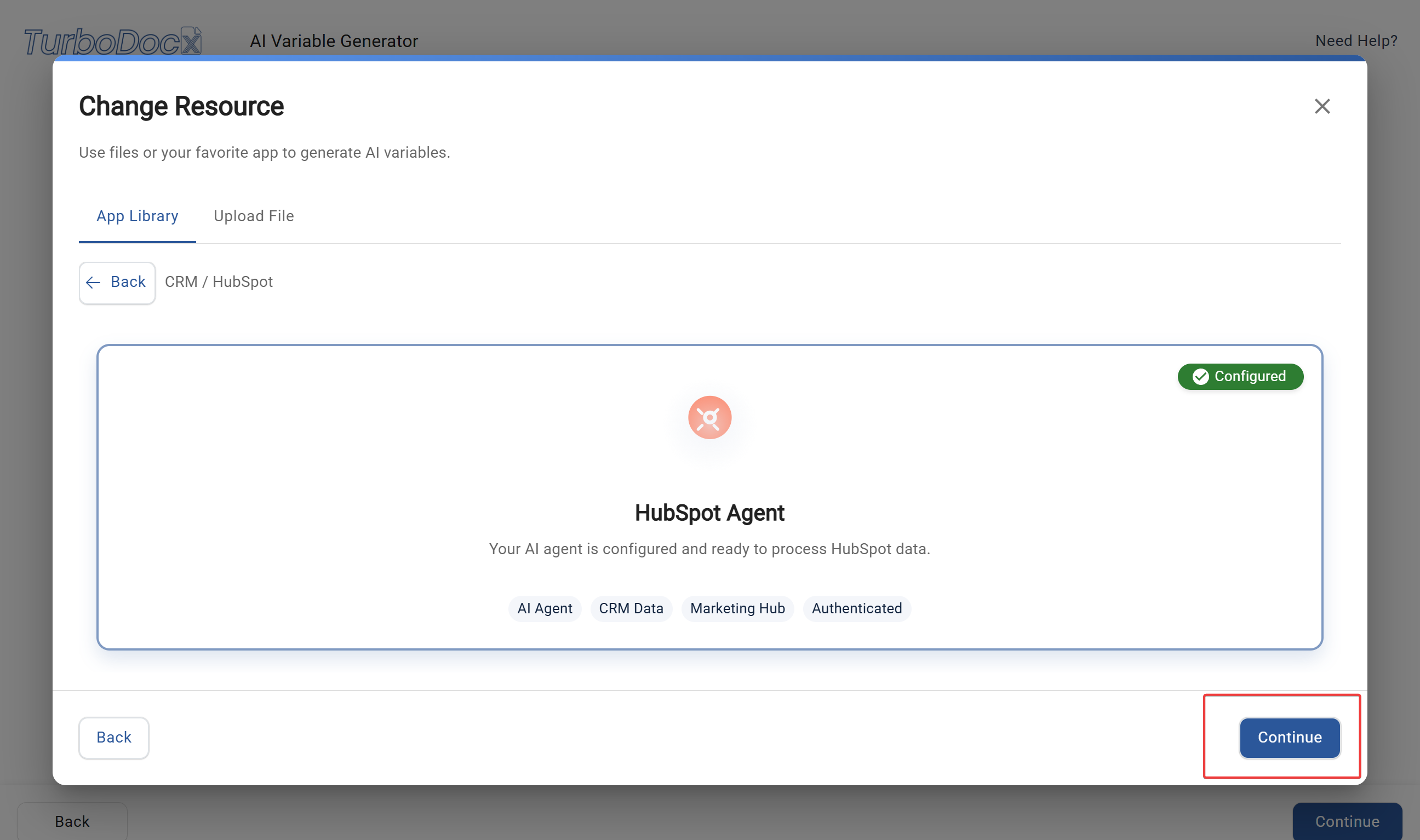Click the background page Back button
This screenshot has width=1420, height=840.
pos(72,821)
